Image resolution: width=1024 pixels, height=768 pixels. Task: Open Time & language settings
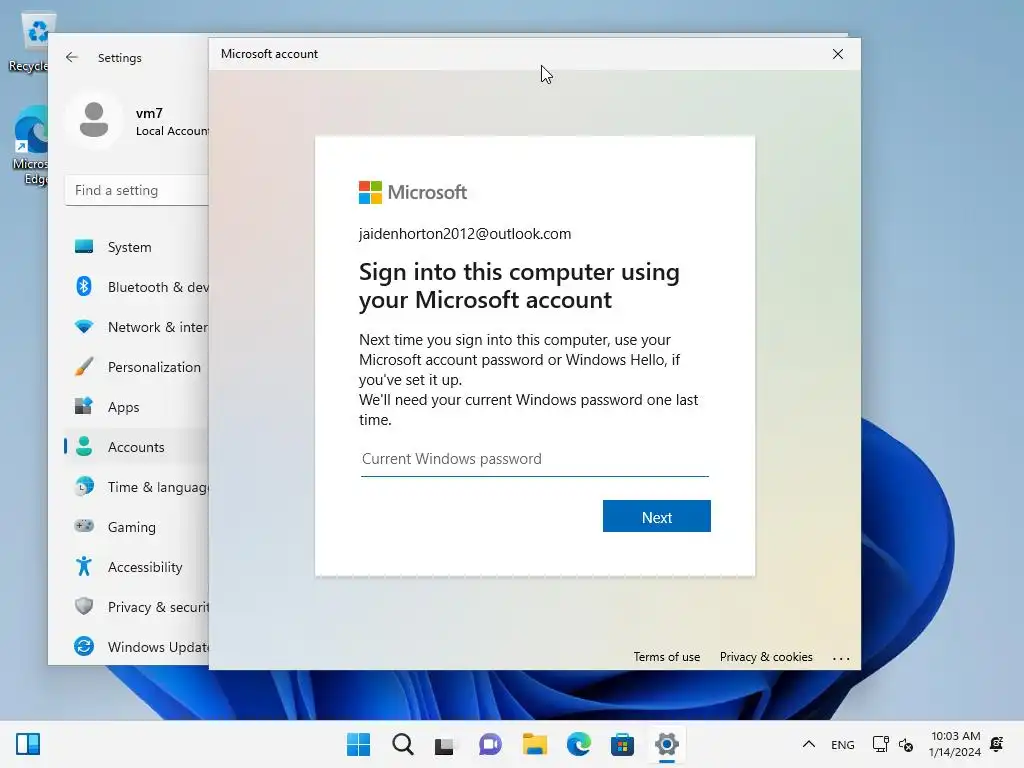click(x=136, y=487)
